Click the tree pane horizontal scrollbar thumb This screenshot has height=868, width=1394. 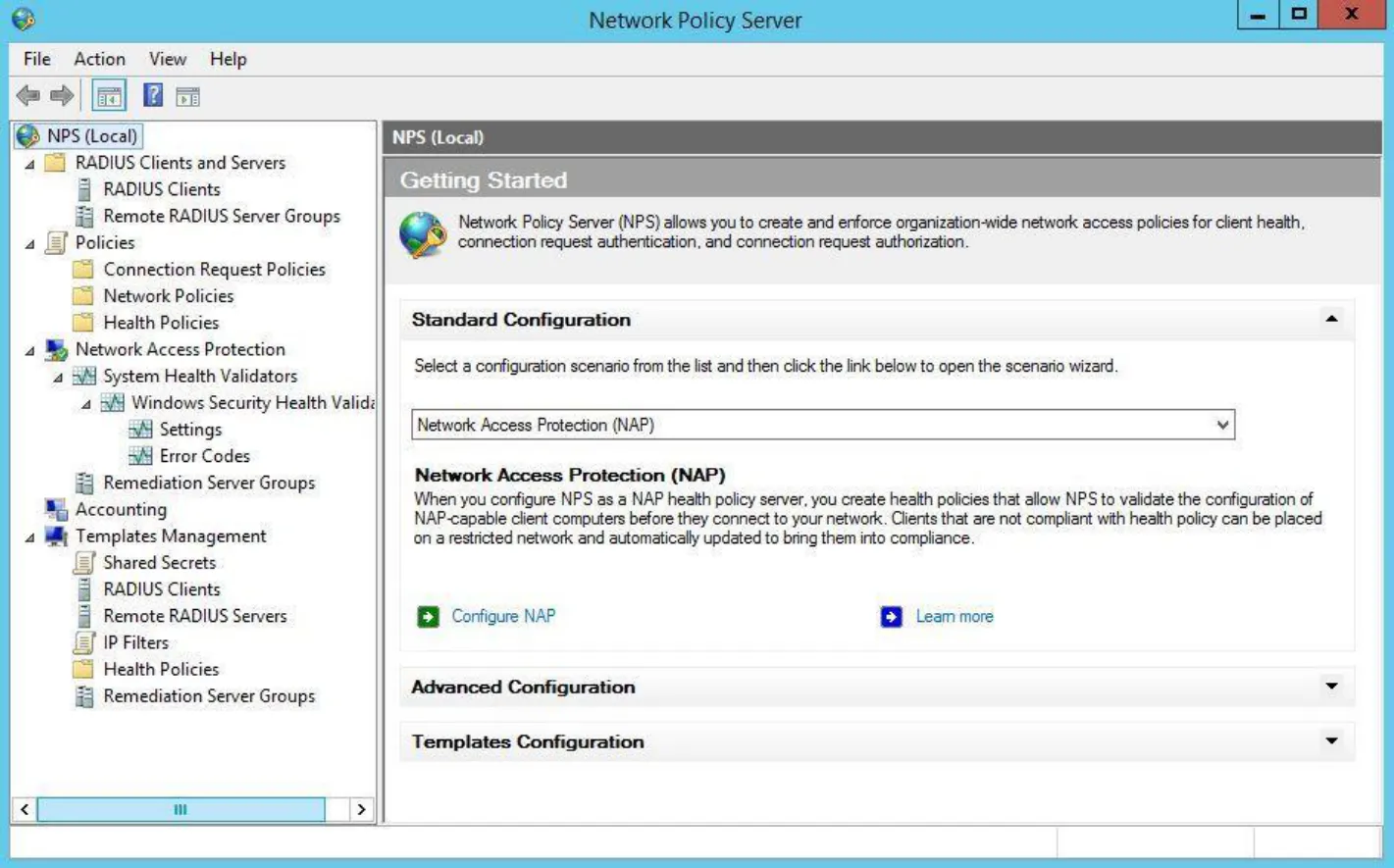point(181,809)
